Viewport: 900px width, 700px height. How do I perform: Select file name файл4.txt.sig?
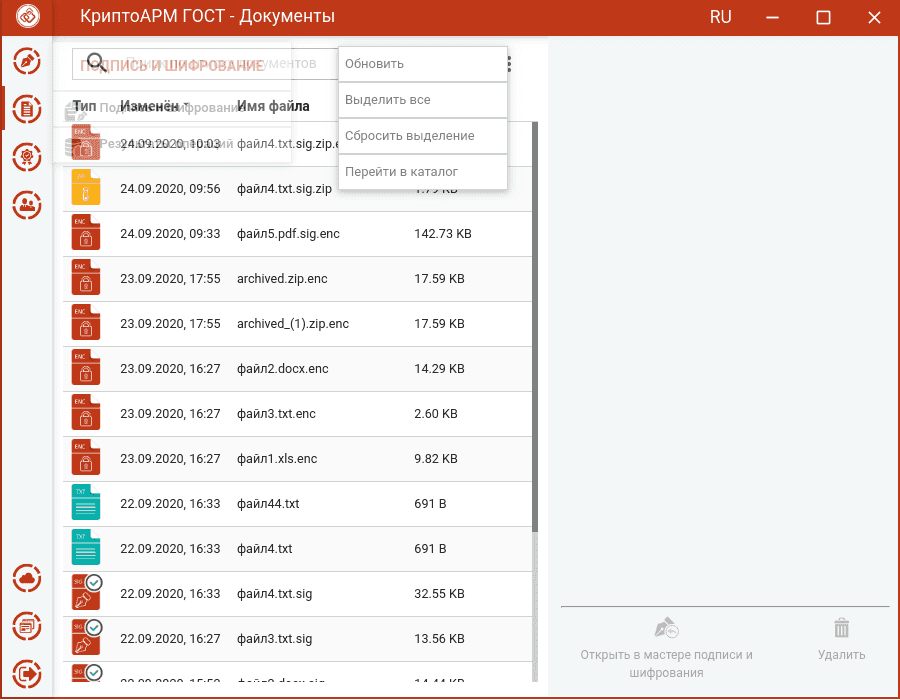pos(274,593)
